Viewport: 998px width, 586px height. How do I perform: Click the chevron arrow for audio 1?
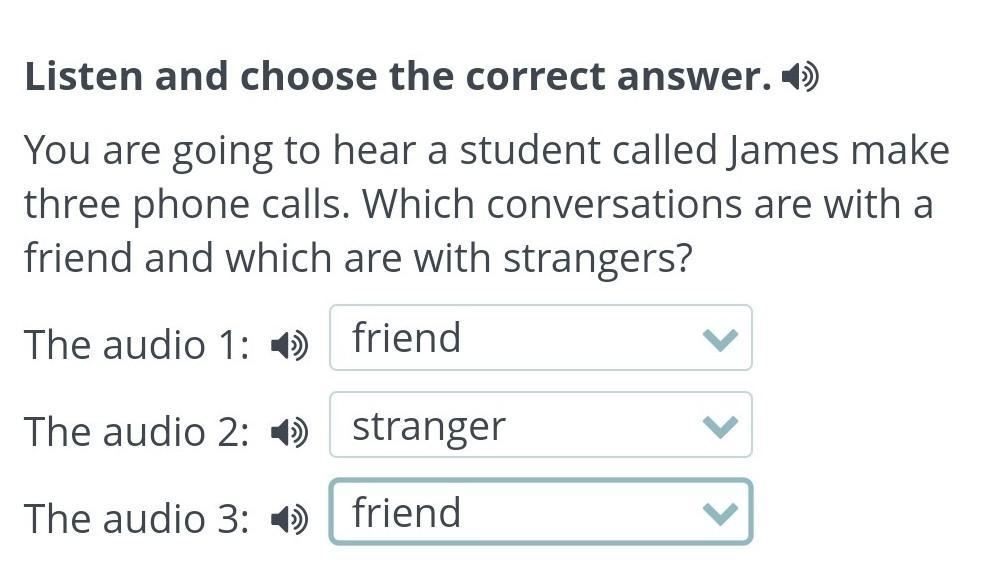pyautogui.click(x=720, y=340)
